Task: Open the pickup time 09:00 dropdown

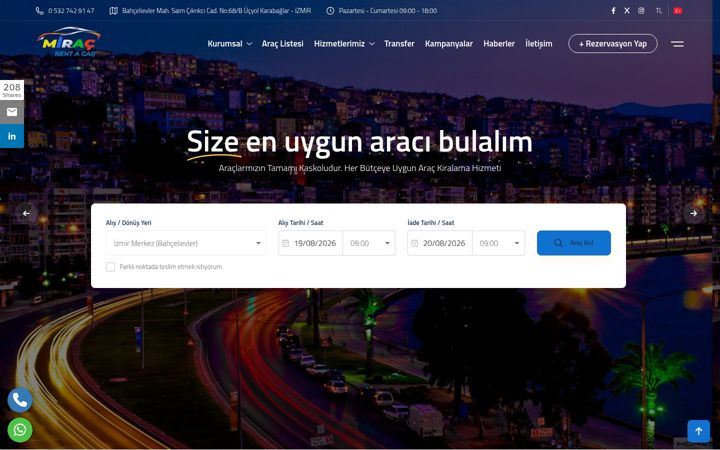Action: [x=369, y=243]
